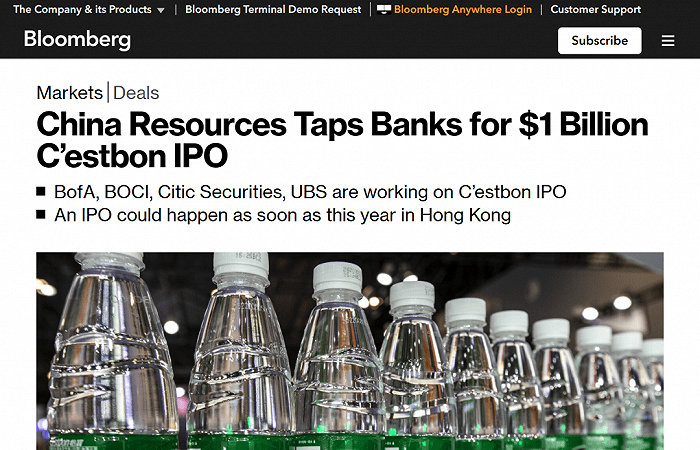Click the Subscribe button
This screenshot has width=700, height=450.
tap(600, 41)
